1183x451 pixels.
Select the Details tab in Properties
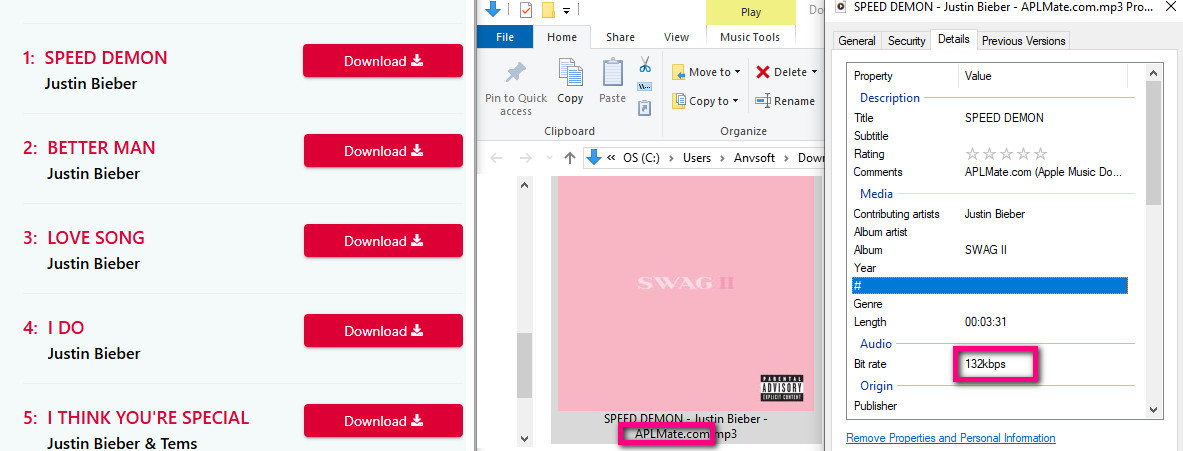pos(954,39)
